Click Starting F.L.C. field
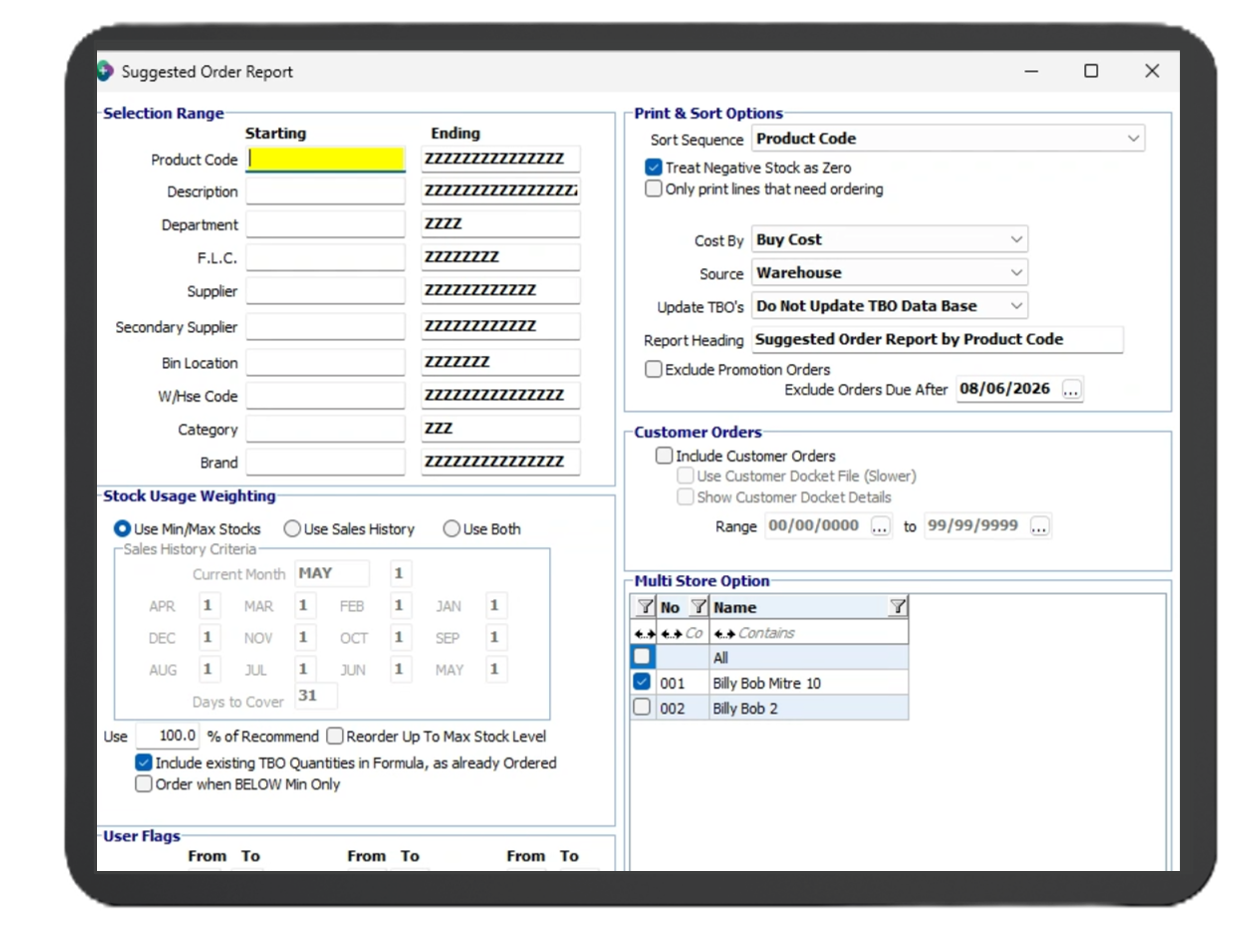The image size is (1239, 934). (x=326, y=257)
